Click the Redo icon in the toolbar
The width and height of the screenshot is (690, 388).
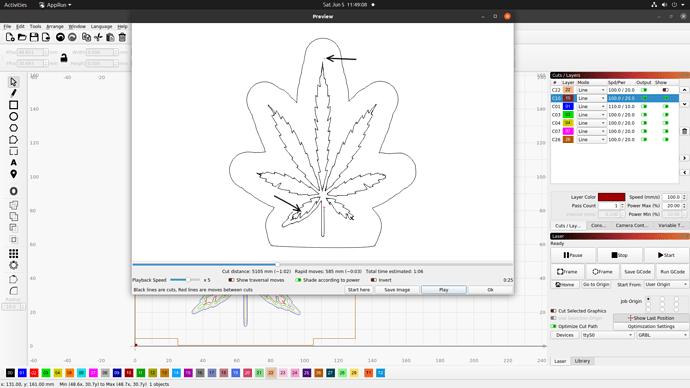72,37
